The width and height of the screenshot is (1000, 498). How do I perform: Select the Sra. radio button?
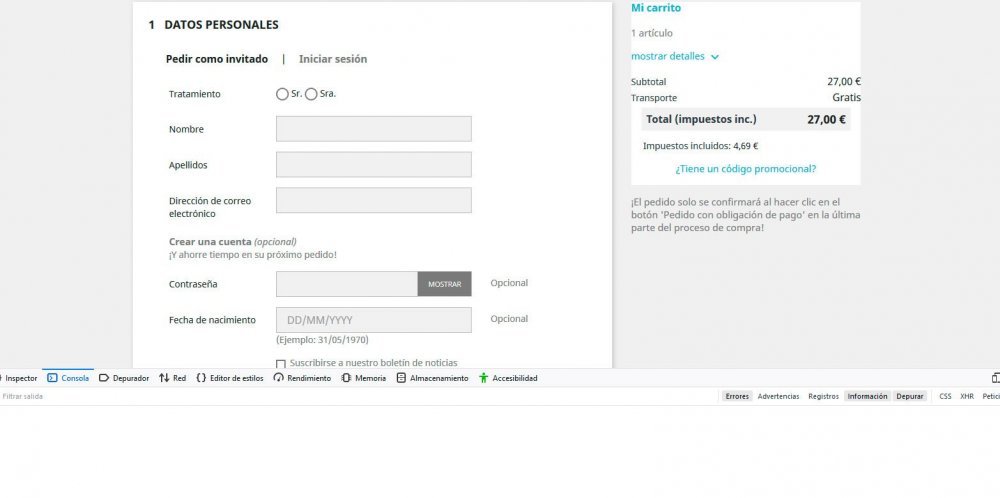(x=311, y=94)
